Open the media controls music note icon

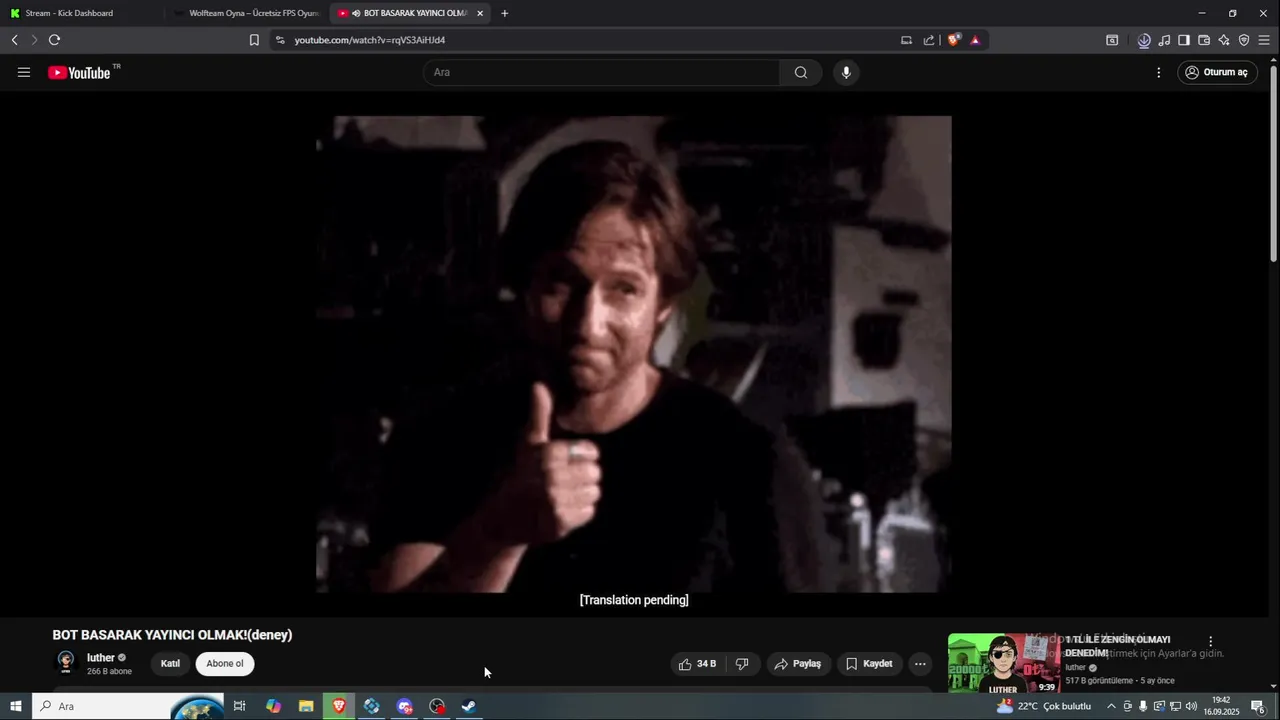coord(1164,40)
